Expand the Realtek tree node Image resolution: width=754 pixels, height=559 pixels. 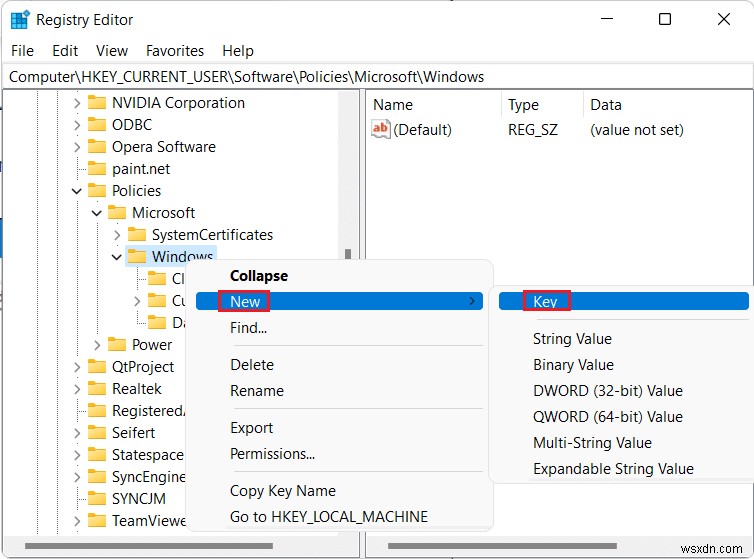click(77, 389)
